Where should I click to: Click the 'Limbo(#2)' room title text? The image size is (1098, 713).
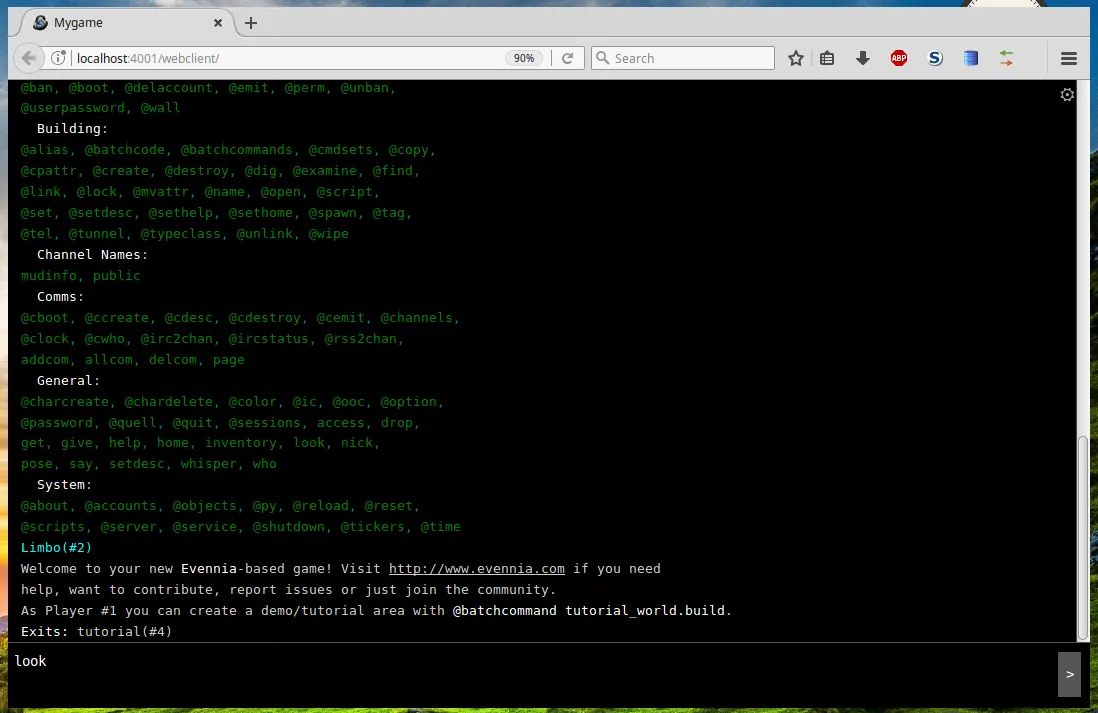(56, 548)
